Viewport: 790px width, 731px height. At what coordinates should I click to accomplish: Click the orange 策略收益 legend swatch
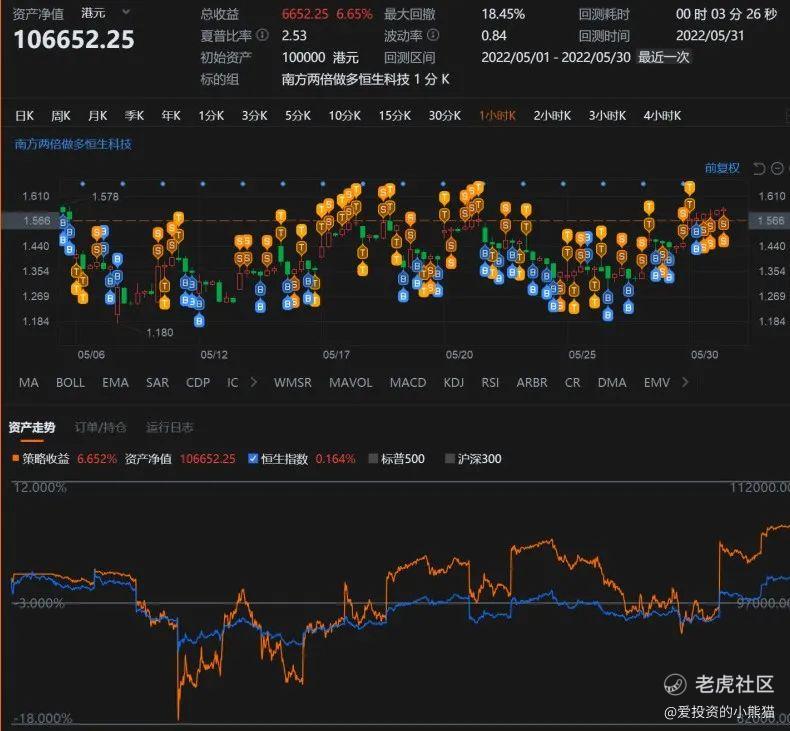click(16, 458)
